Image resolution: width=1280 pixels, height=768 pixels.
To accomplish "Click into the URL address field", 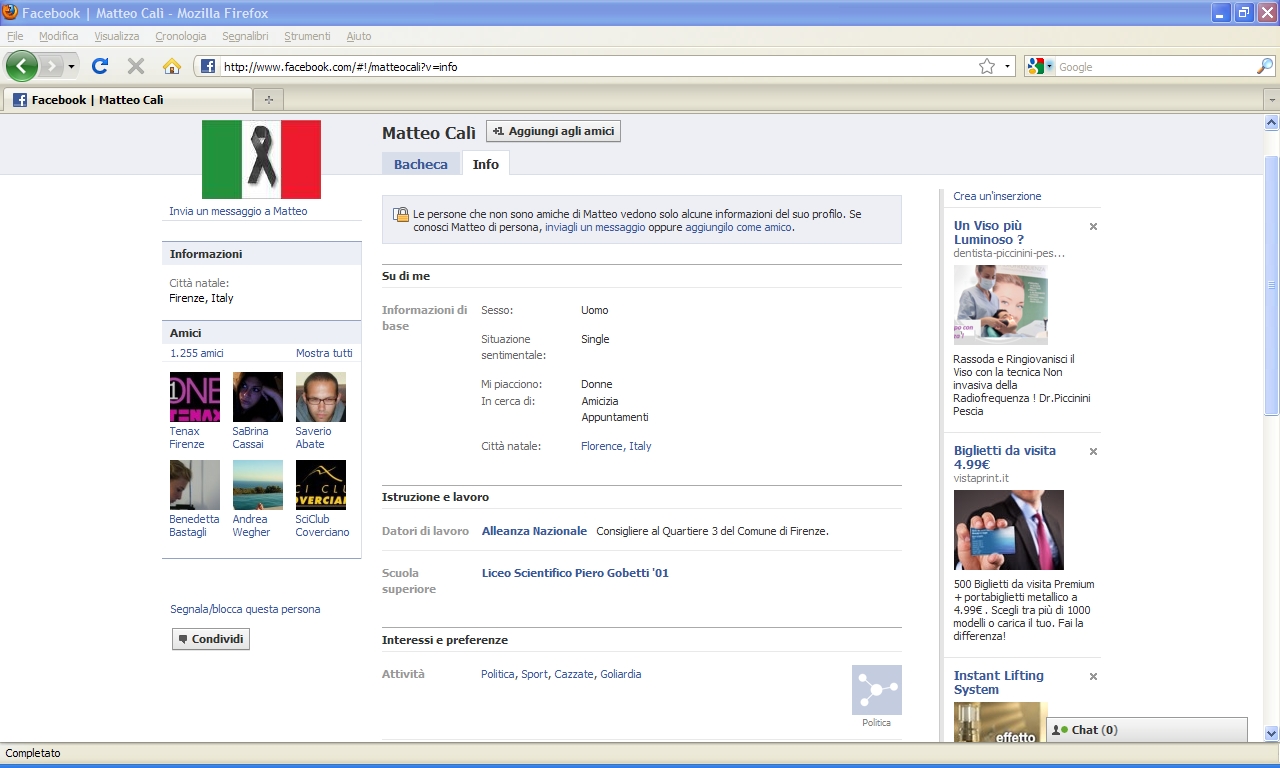I will [597, 66].
